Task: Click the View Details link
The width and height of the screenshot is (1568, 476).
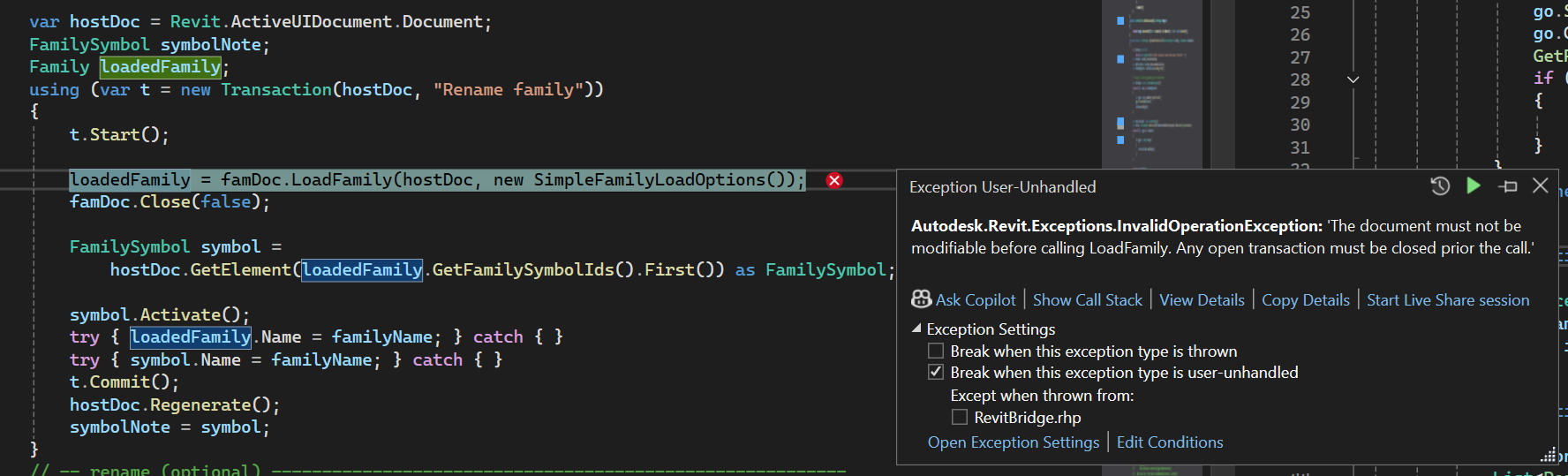Action: [1202, 300]
